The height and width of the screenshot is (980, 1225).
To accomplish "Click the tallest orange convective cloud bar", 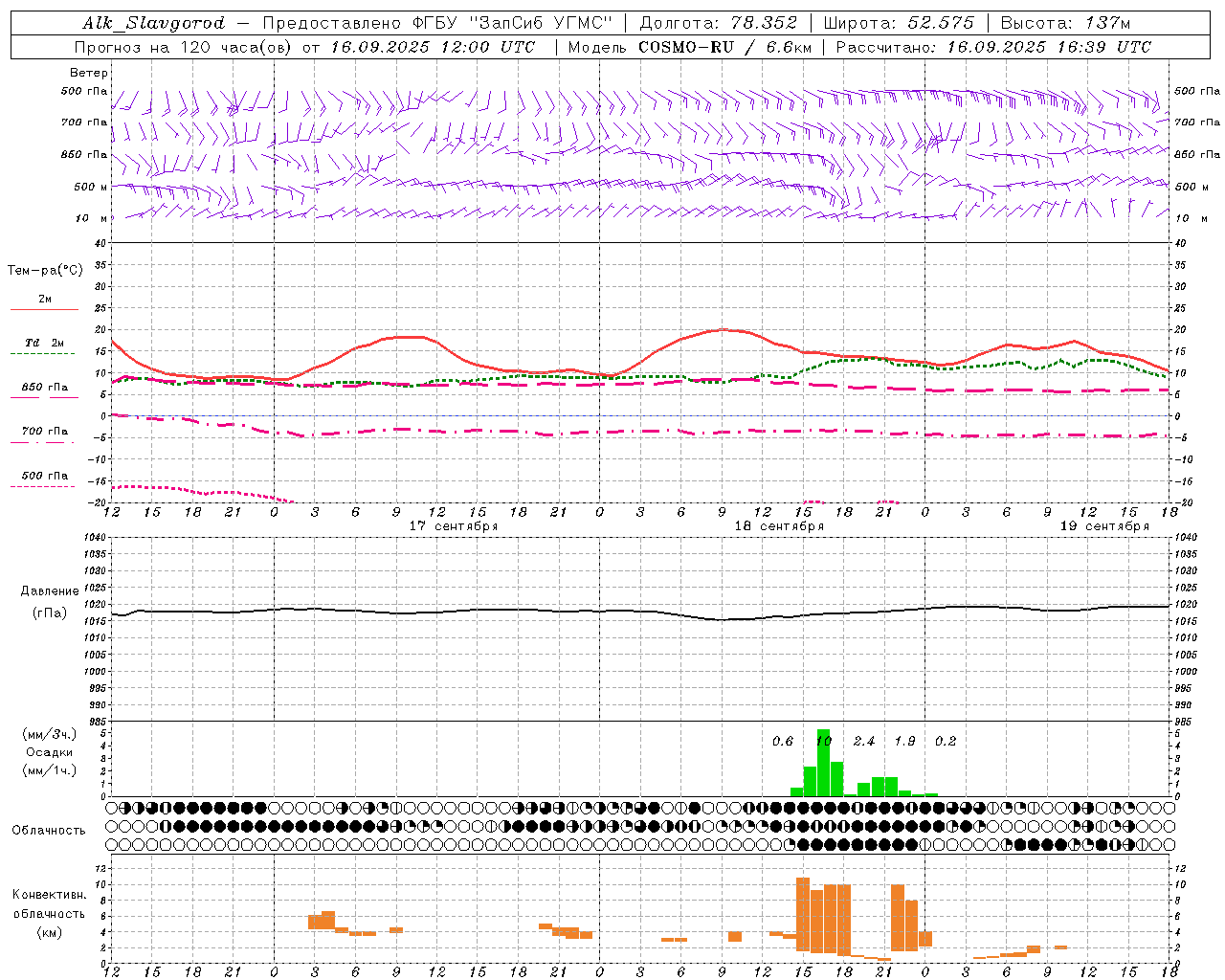I will pyautogui.click(x=803, y=914).
